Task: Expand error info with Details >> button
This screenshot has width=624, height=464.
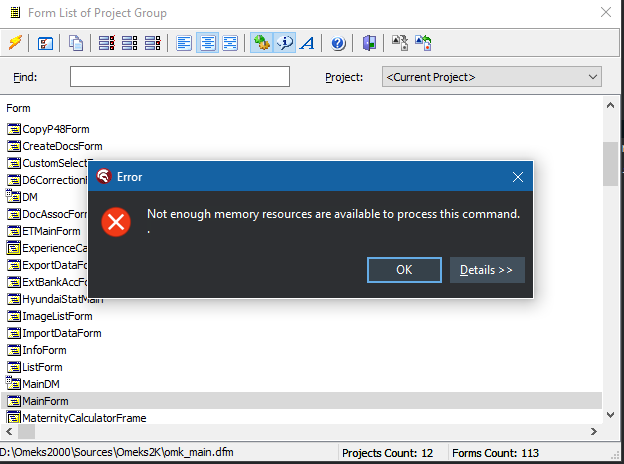Action: click(487, 270)
